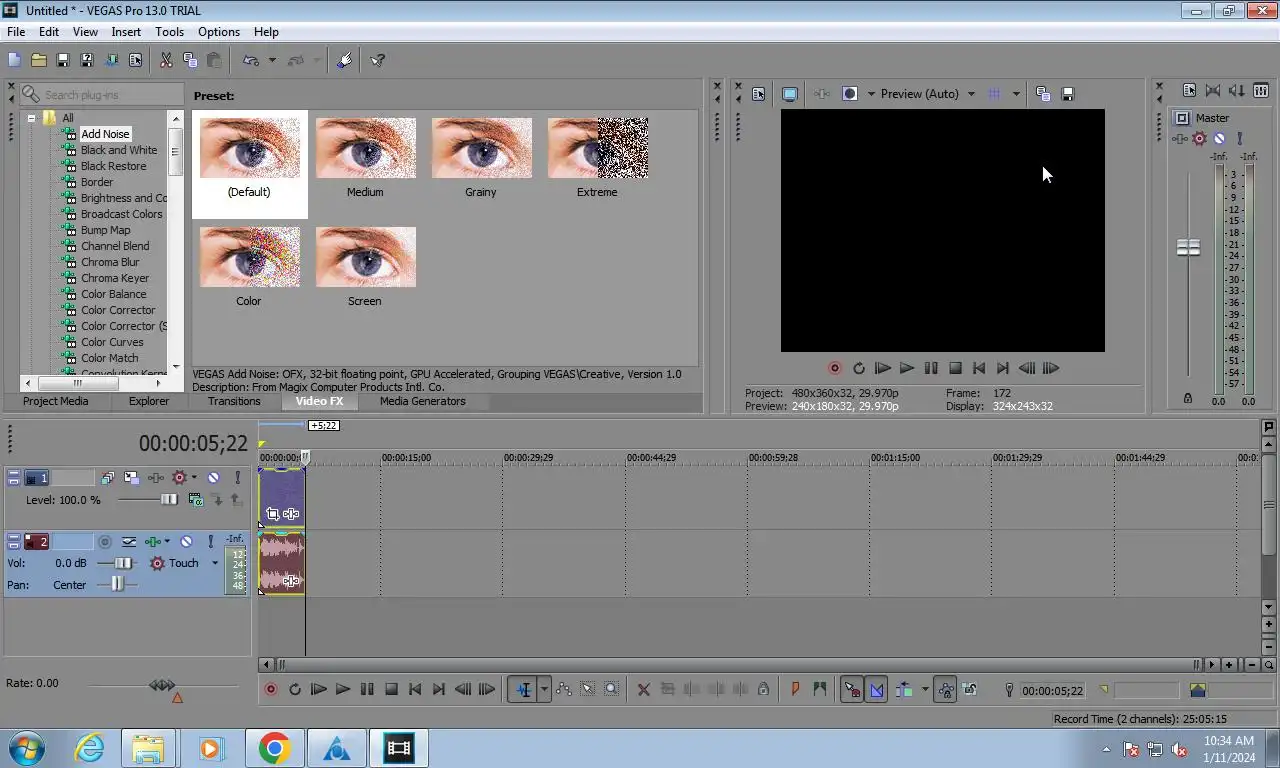Select Chroma Keyer in plug-in list

click(x=115, y=278)
